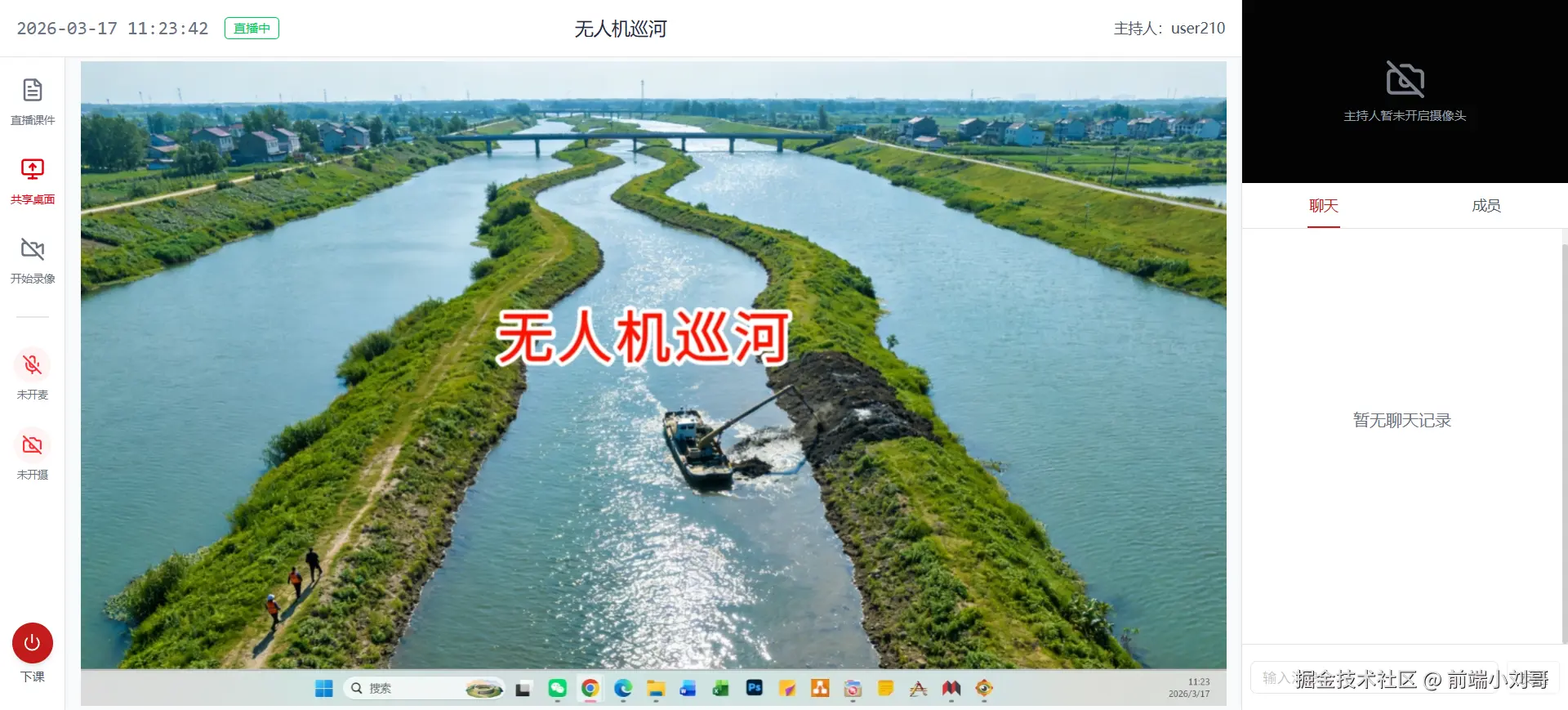This screenshot has height=710, width=1568.
Task: Open the yellow-purple note app taskbar icon
Action: point(787,689)
